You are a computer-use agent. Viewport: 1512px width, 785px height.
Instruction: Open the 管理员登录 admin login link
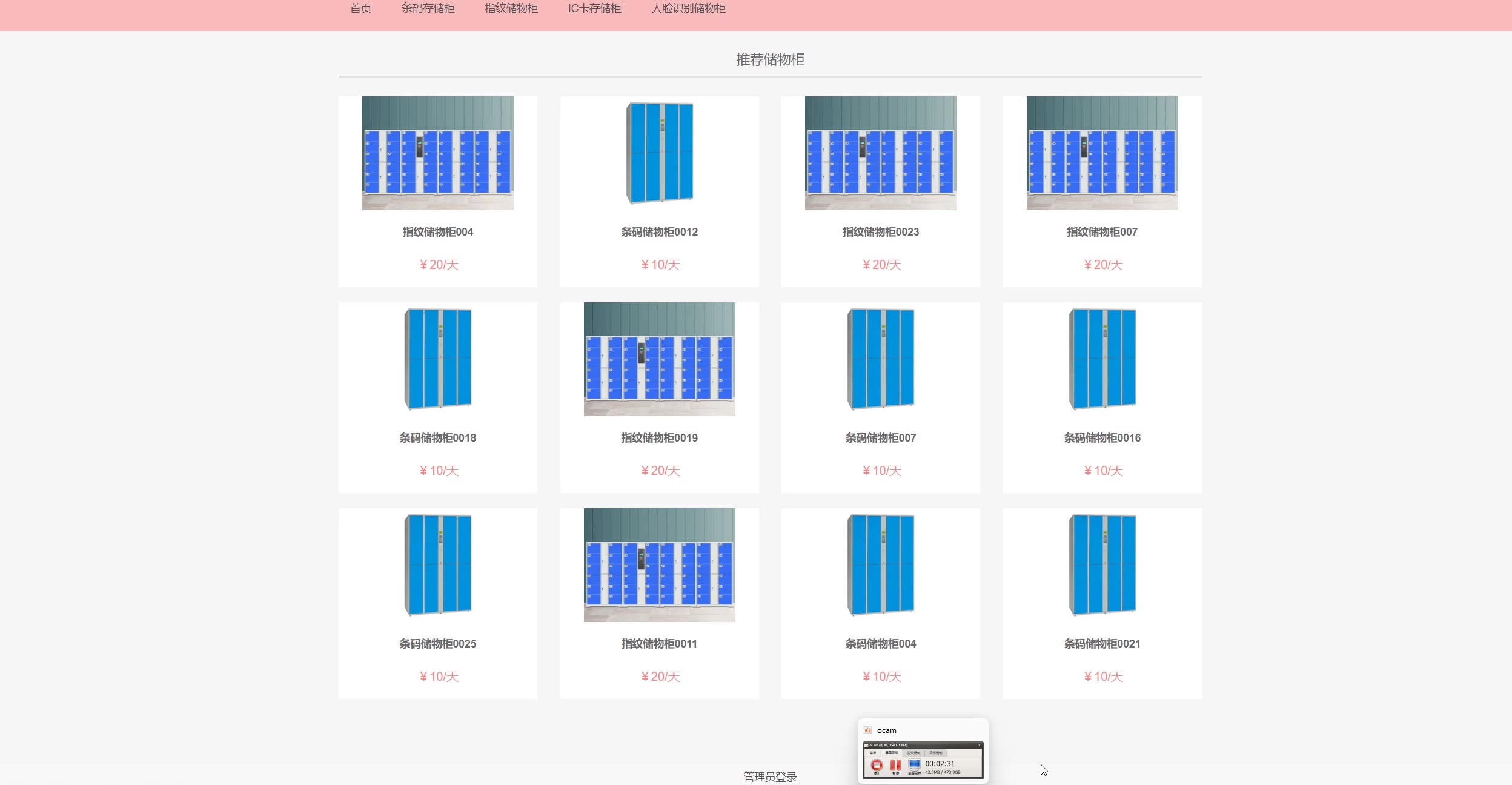point(770,777)
